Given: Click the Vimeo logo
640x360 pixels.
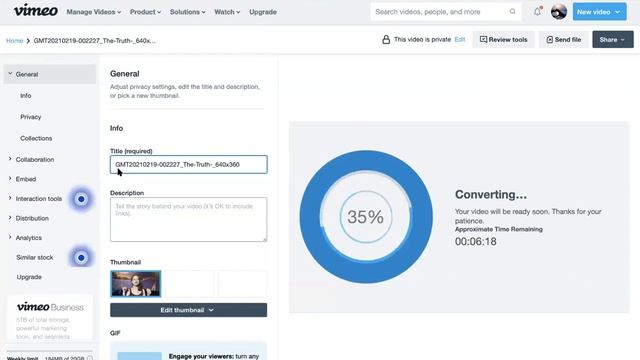Looking at the screenshot, I should [36, 11].
